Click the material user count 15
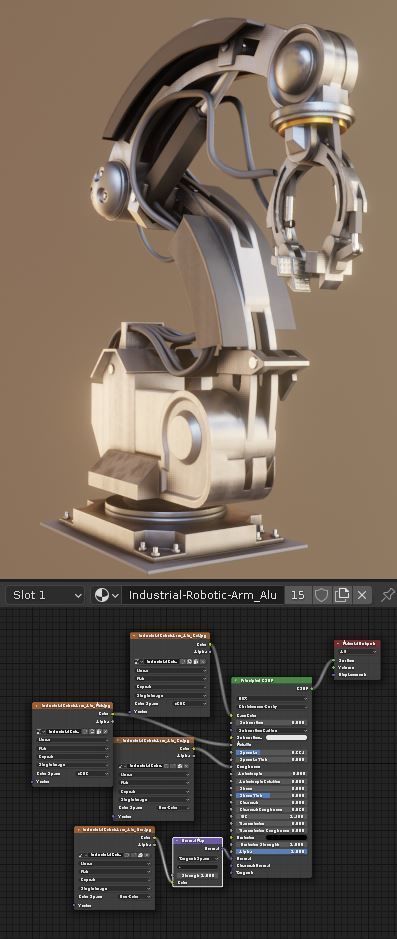Viewport: 397px width, 939px height. 298,595
